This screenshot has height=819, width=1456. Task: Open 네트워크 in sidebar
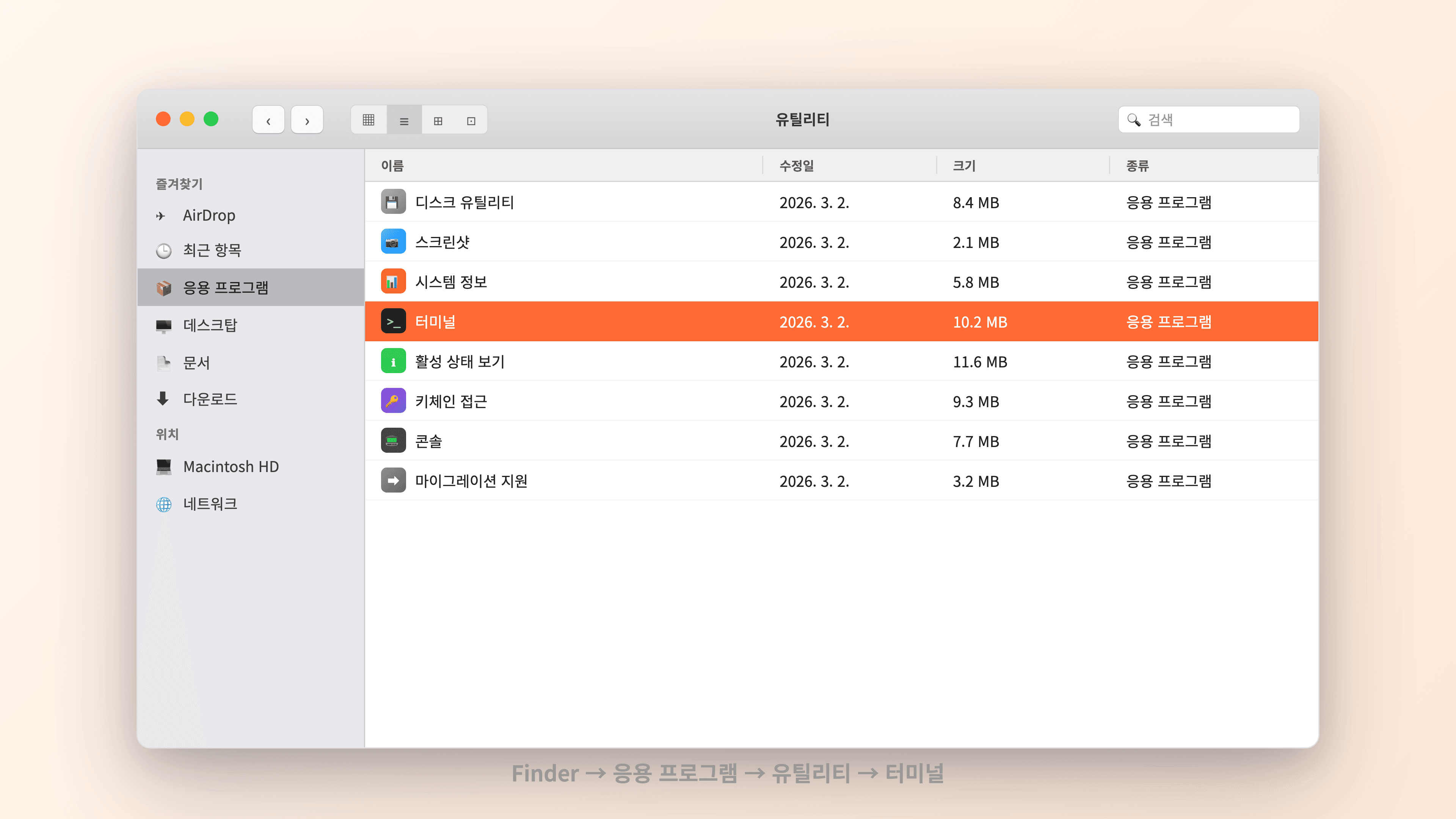pos(251,504)
